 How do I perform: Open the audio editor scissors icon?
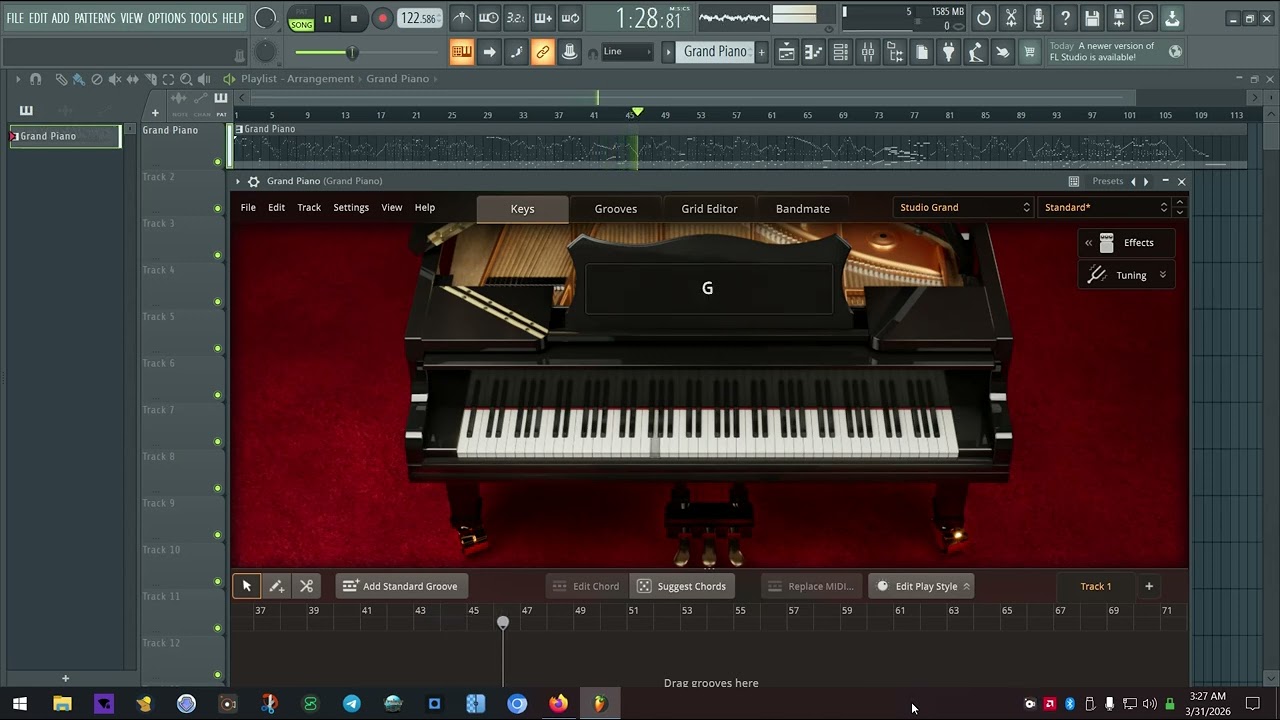point(1011,18)
